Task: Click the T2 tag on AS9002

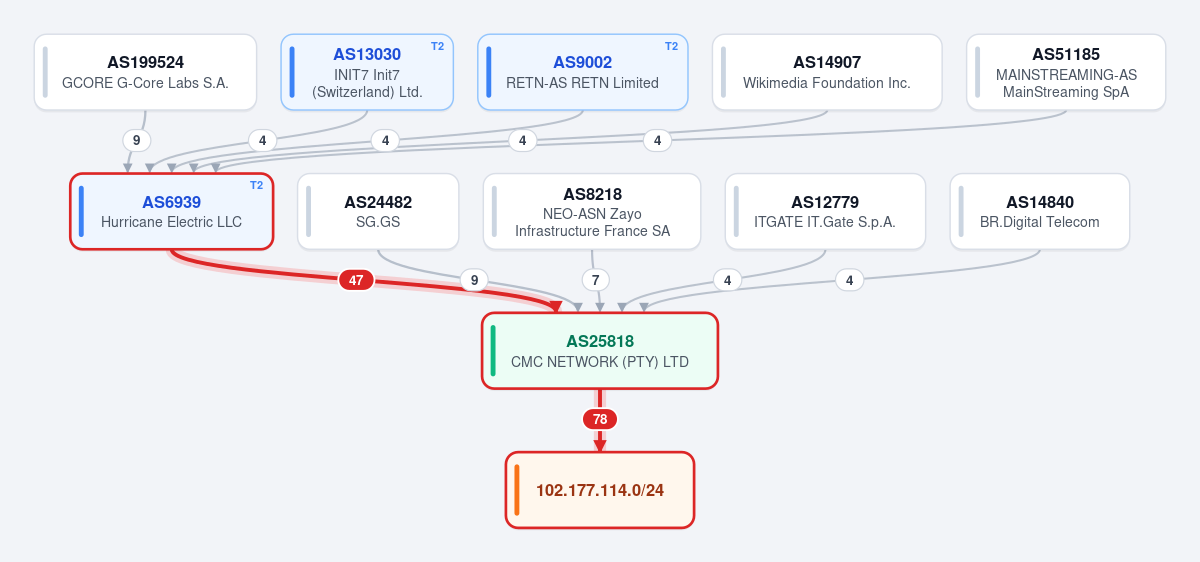Action: 671,46
